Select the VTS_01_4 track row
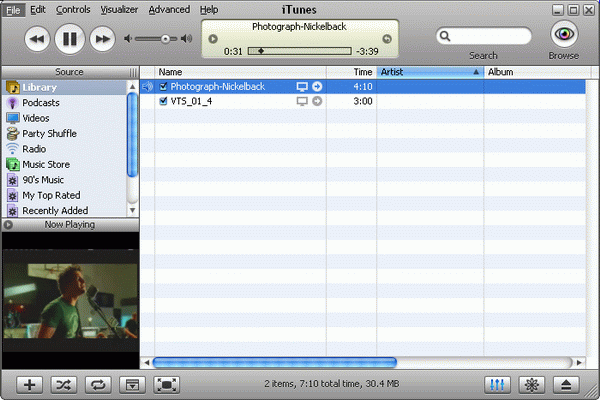The width and height of the screenshot is (600, 400). (x=363, y=101)
